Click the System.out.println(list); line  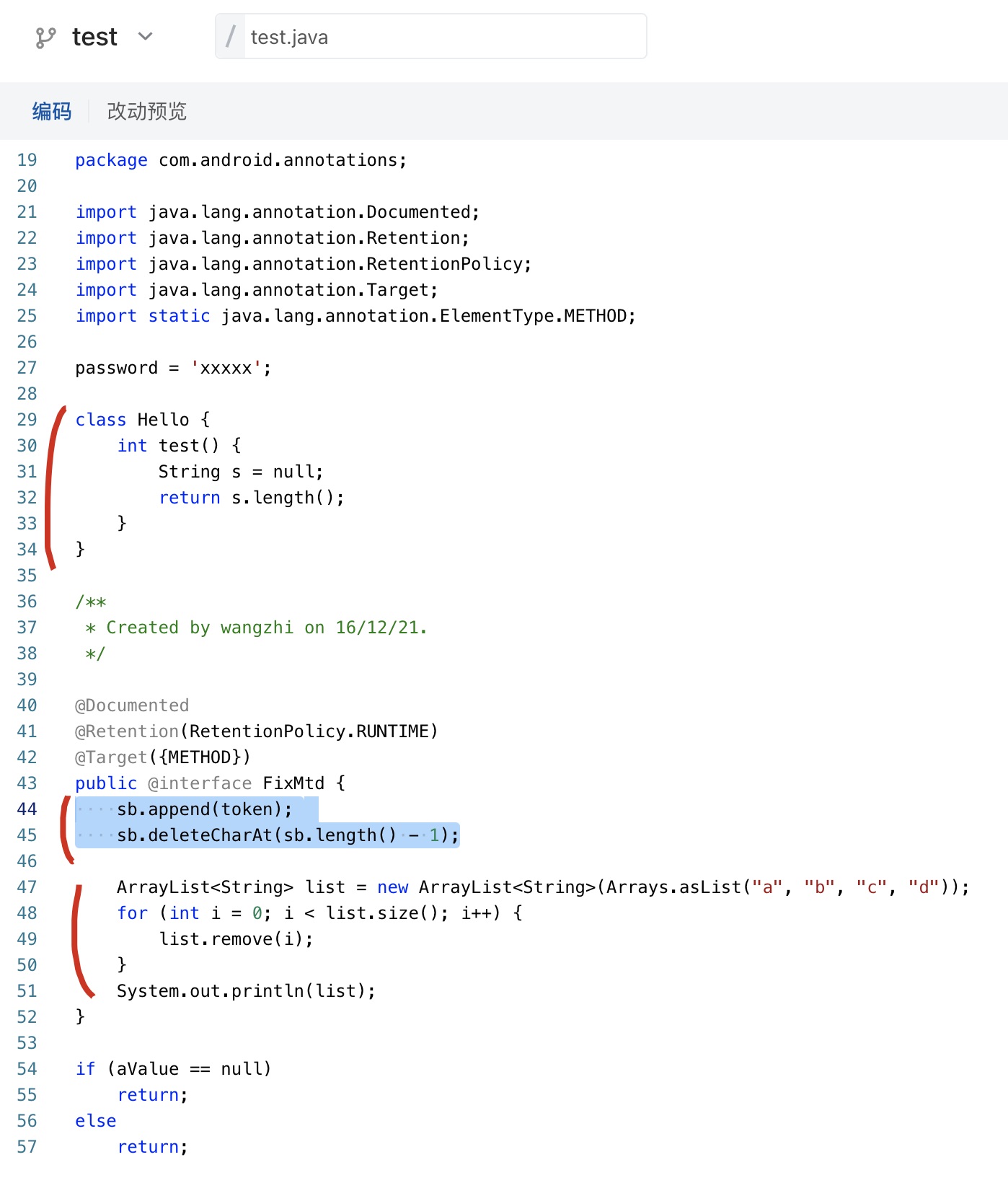pos(247,991)
